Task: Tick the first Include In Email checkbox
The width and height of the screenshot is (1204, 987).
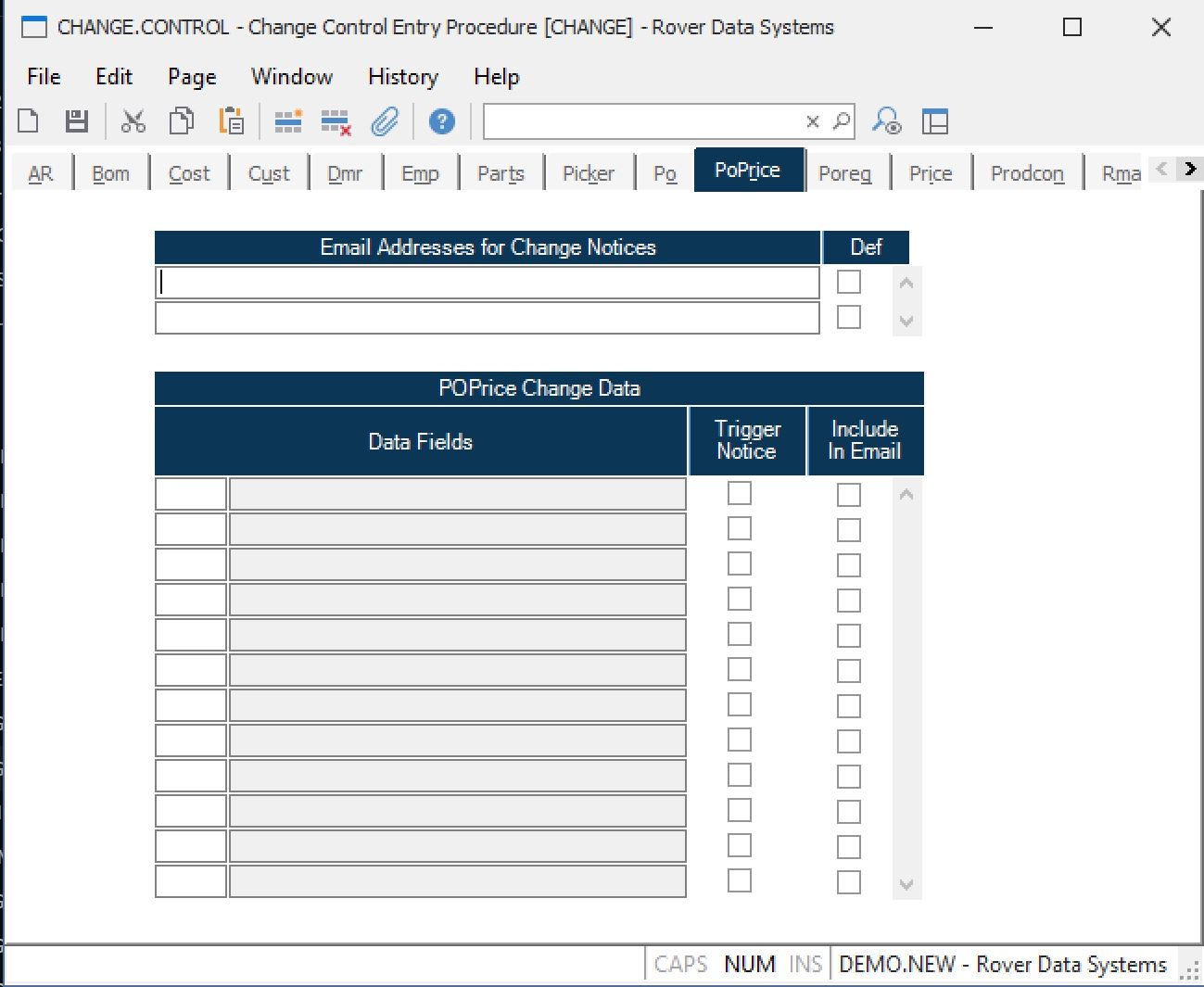Action: (x=848, y=495)
